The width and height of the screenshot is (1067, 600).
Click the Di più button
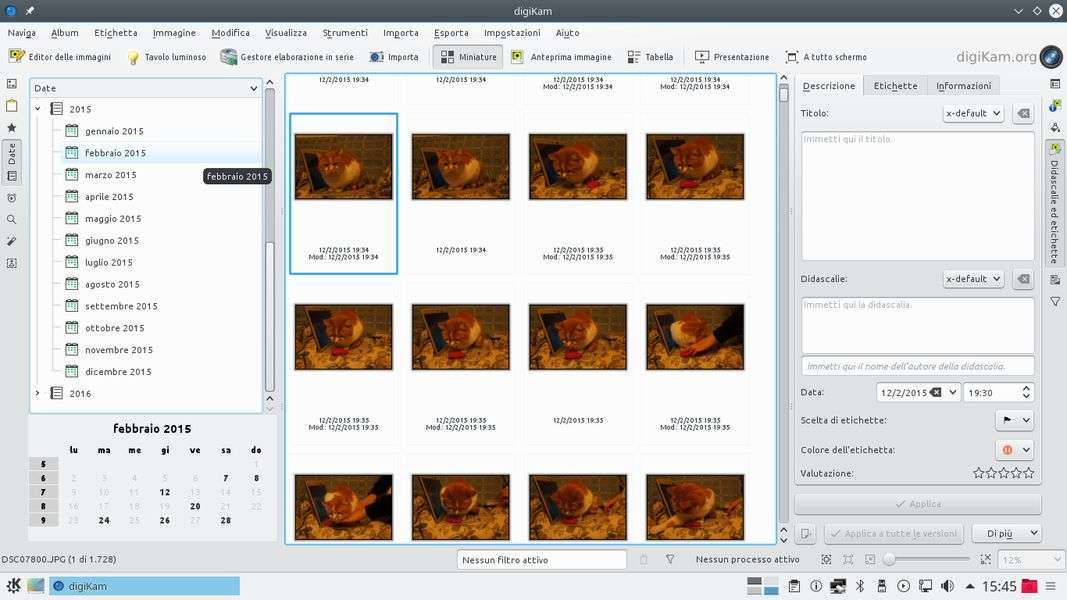pyautogui.click(x=1006, y=534)
